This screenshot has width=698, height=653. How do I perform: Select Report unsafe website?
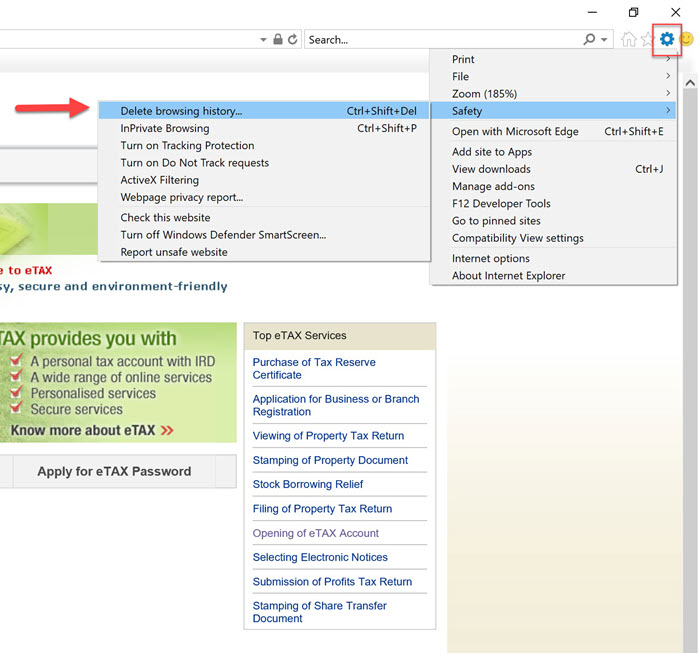tap(264, 252)
